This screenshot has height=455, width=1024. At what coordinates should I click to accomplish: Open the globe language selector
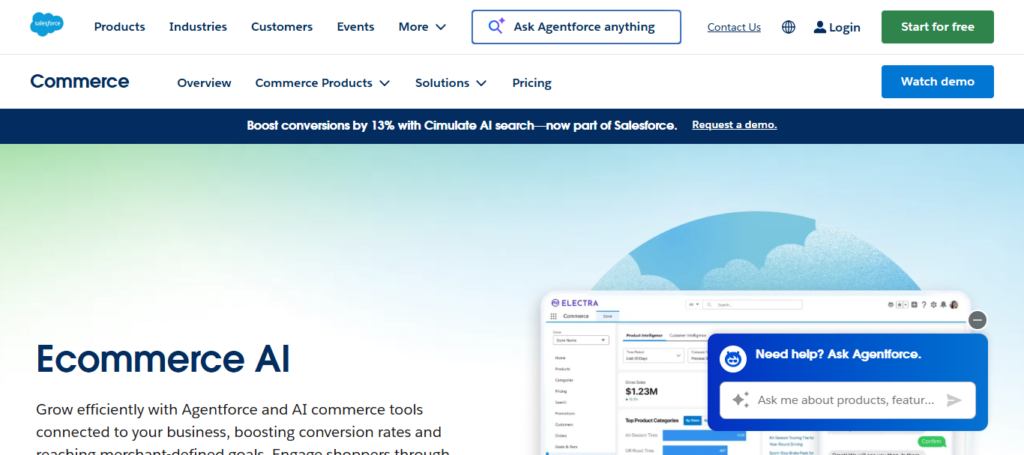(788, 27)
